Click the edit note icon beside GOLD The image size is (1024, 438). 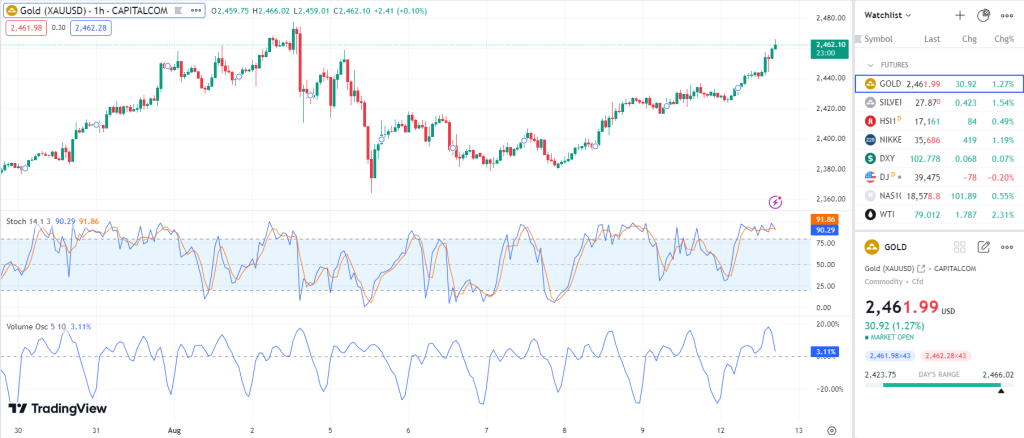click(983, 246)
